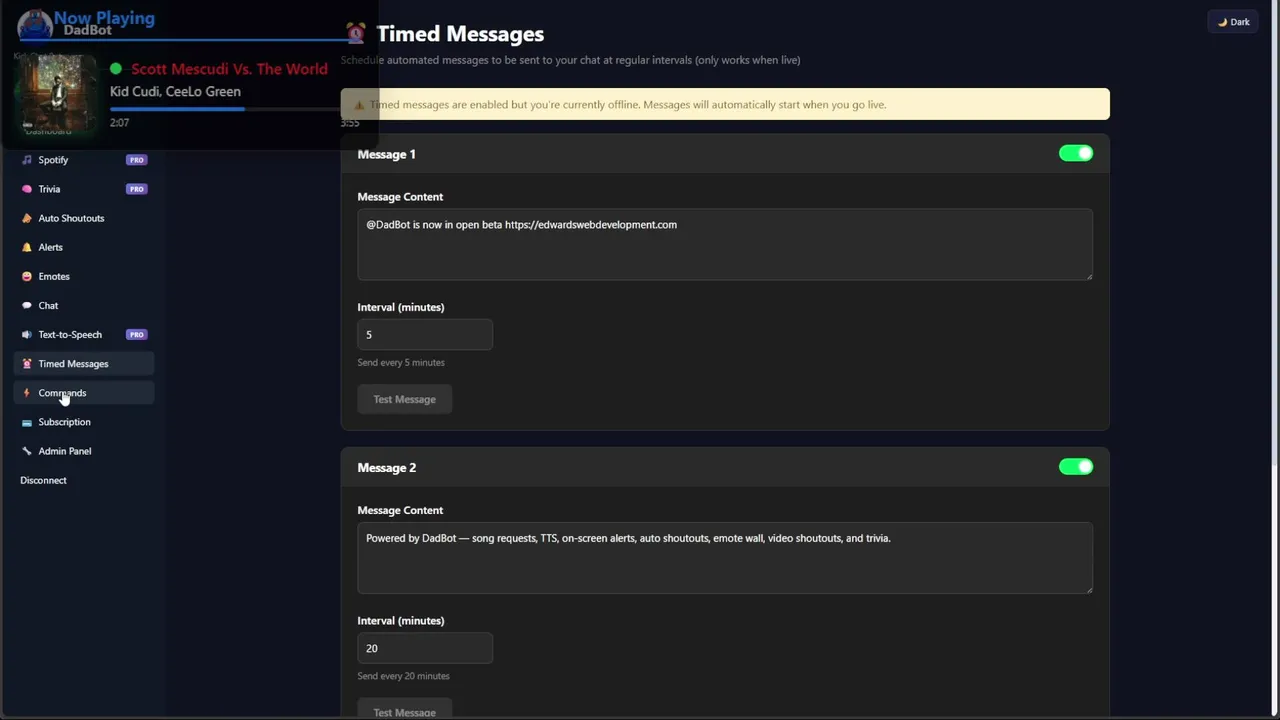Select Timed Messages in sidebar
1280x720 pixels.
pos(84,364)
